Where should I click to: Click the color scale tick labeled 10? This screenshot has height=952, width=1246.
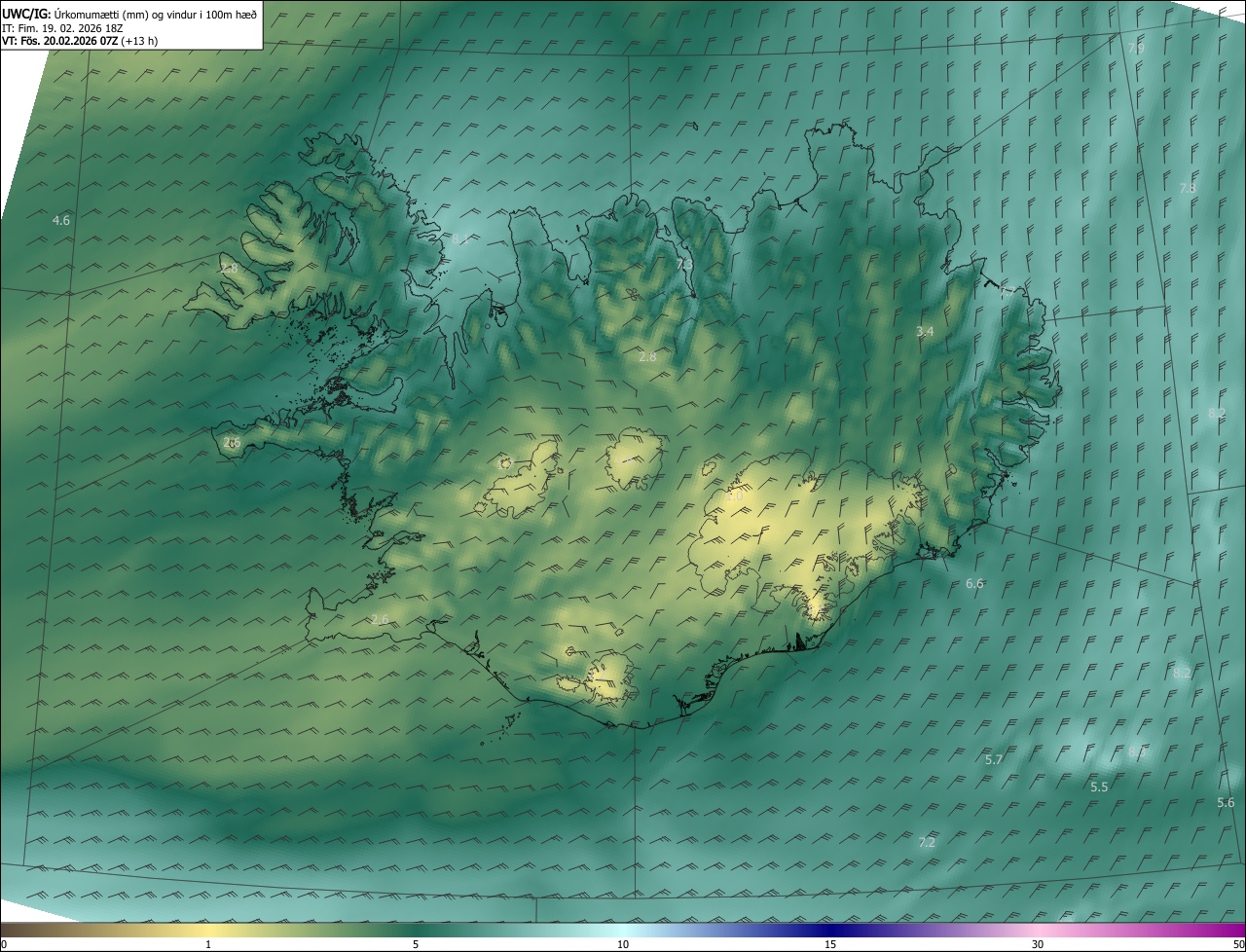(x=623, y=944)
